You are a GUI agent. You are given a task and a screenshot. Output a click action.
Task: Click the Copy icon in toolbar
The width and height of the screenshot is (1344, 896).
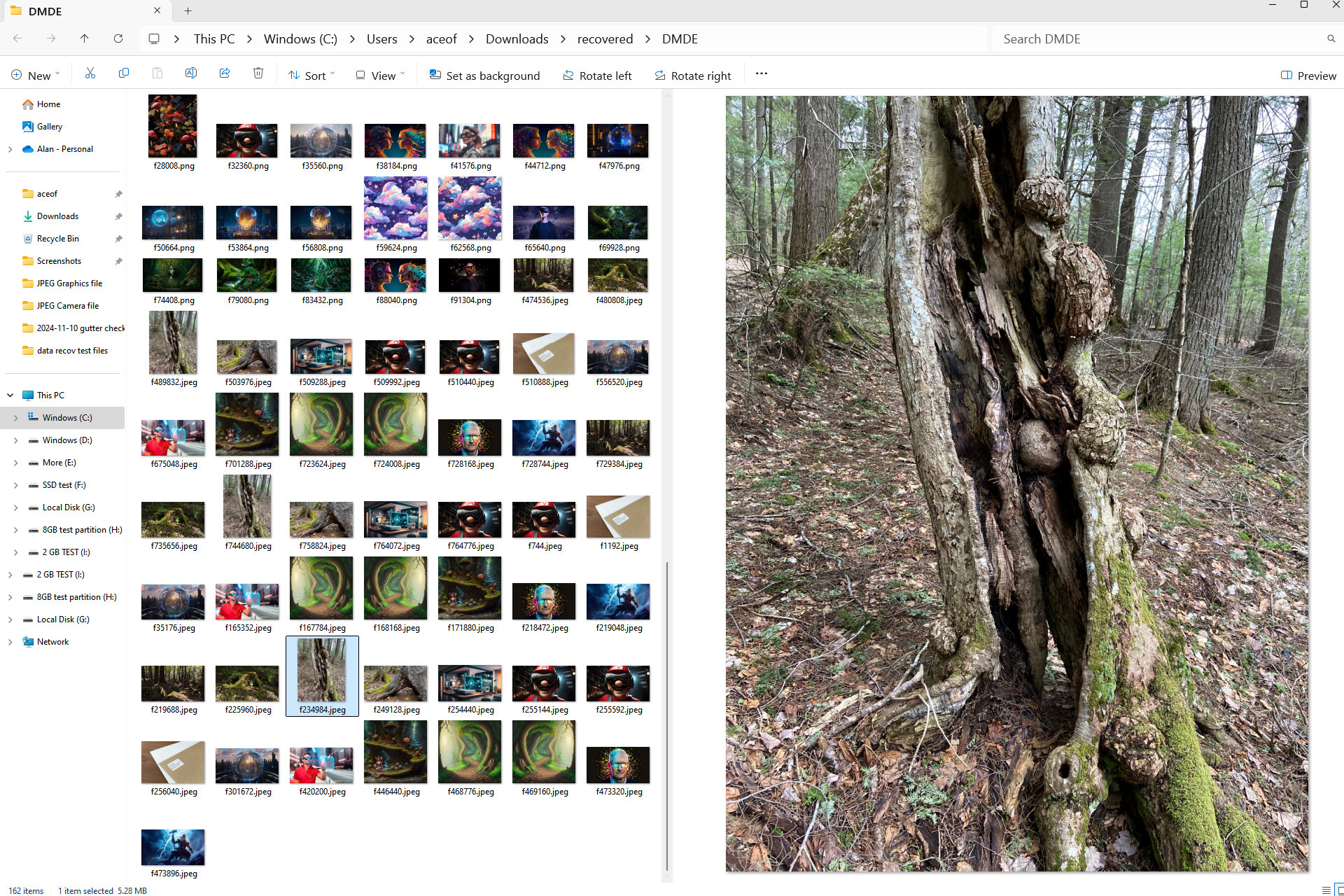coord(124,74)
